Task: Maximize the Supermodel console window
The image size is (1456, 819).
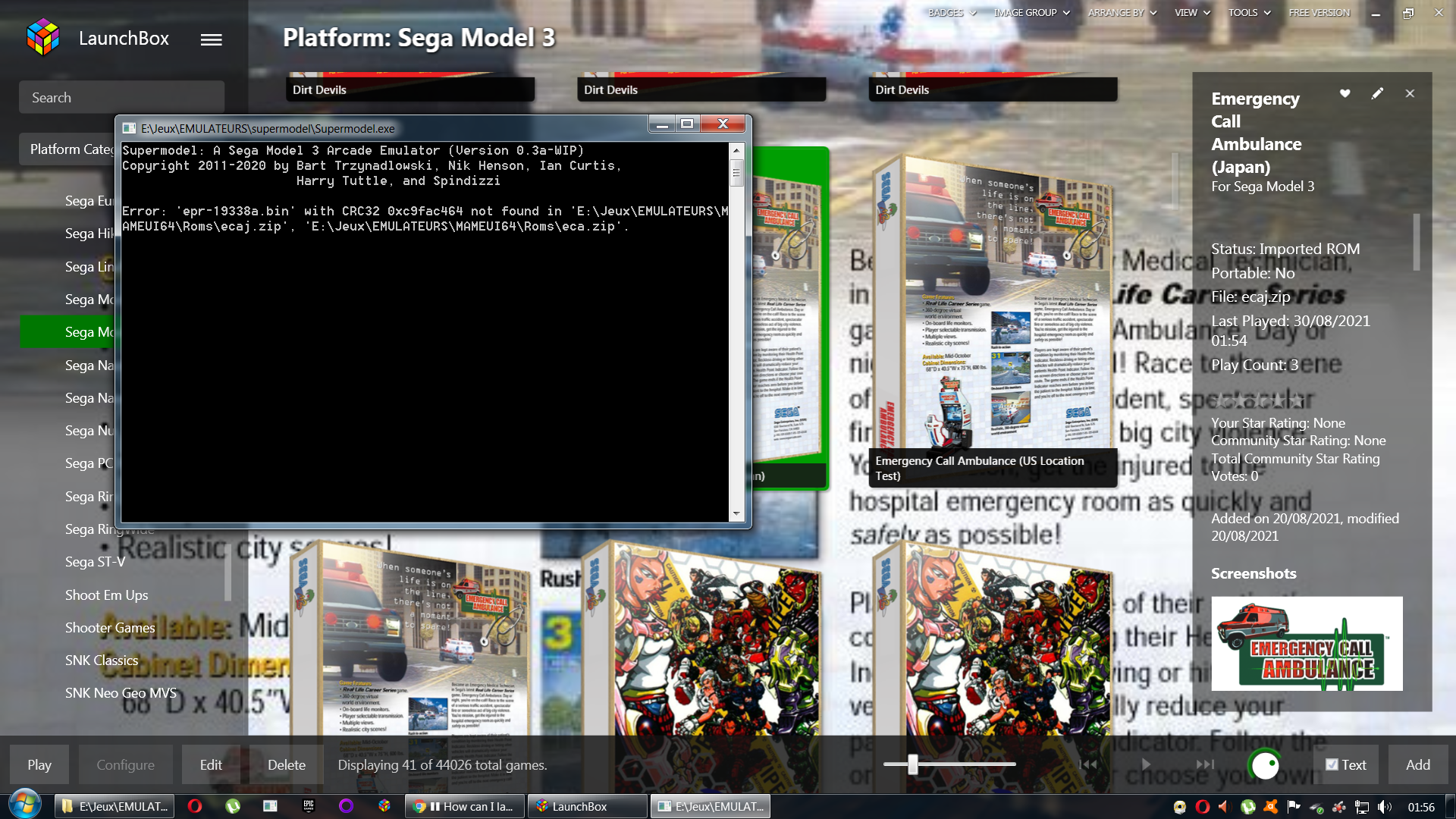Action: tap(687, 124)
